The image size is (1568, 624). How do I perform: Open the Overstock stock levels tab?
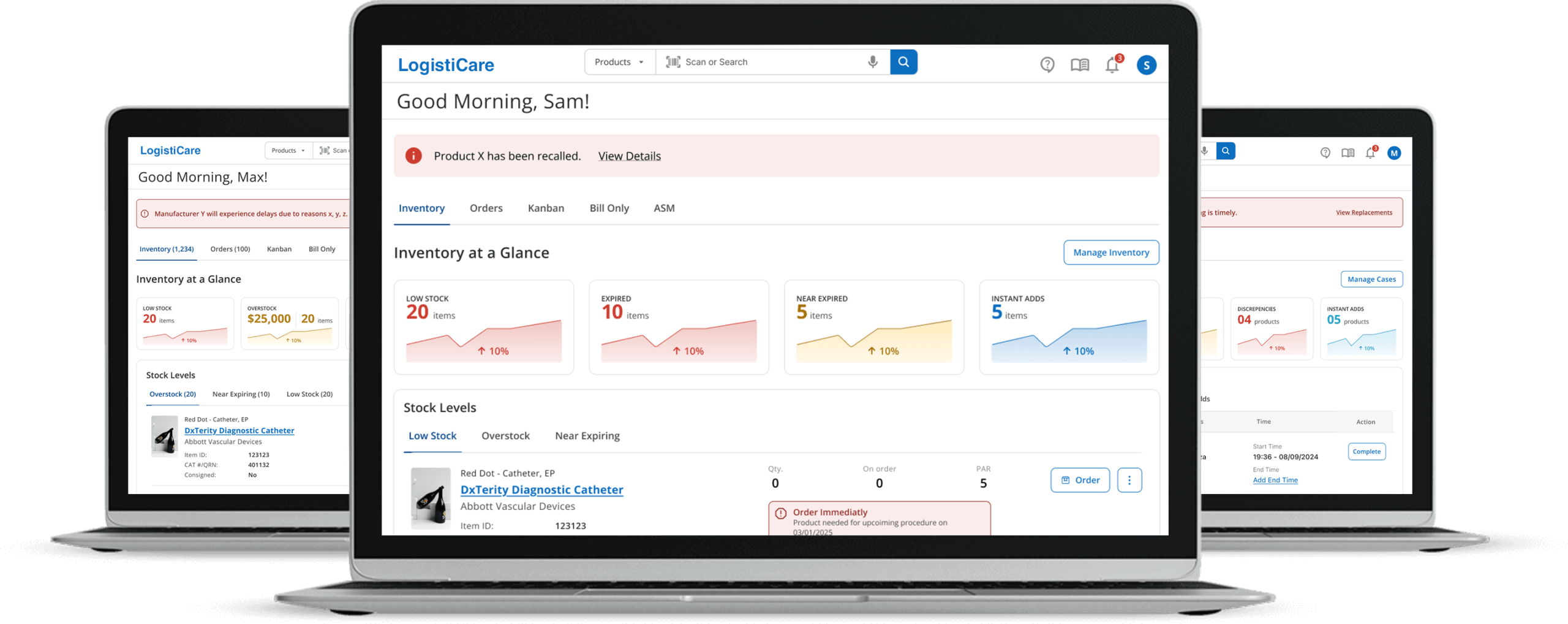coord(505,436)
